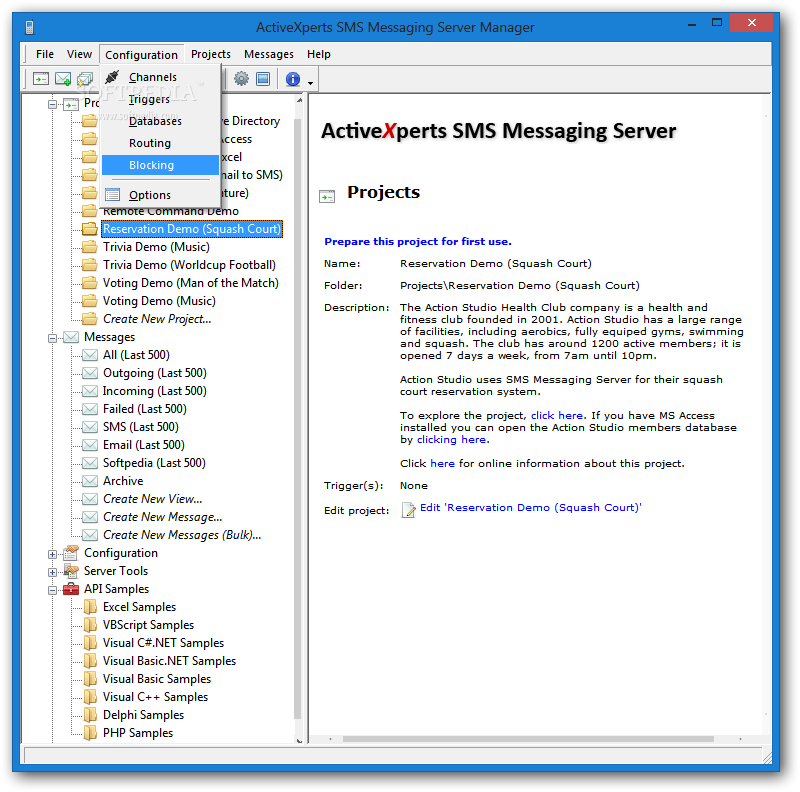Expand the Server Tools tree node
The height and width of the screenshot is (792, 800).
coord(52,572)
